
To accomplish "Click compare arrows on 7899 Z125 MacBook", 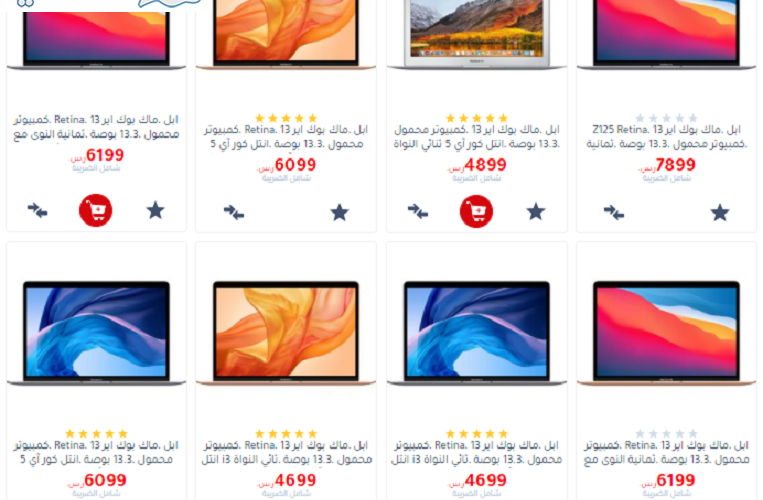I will [614, 213].
